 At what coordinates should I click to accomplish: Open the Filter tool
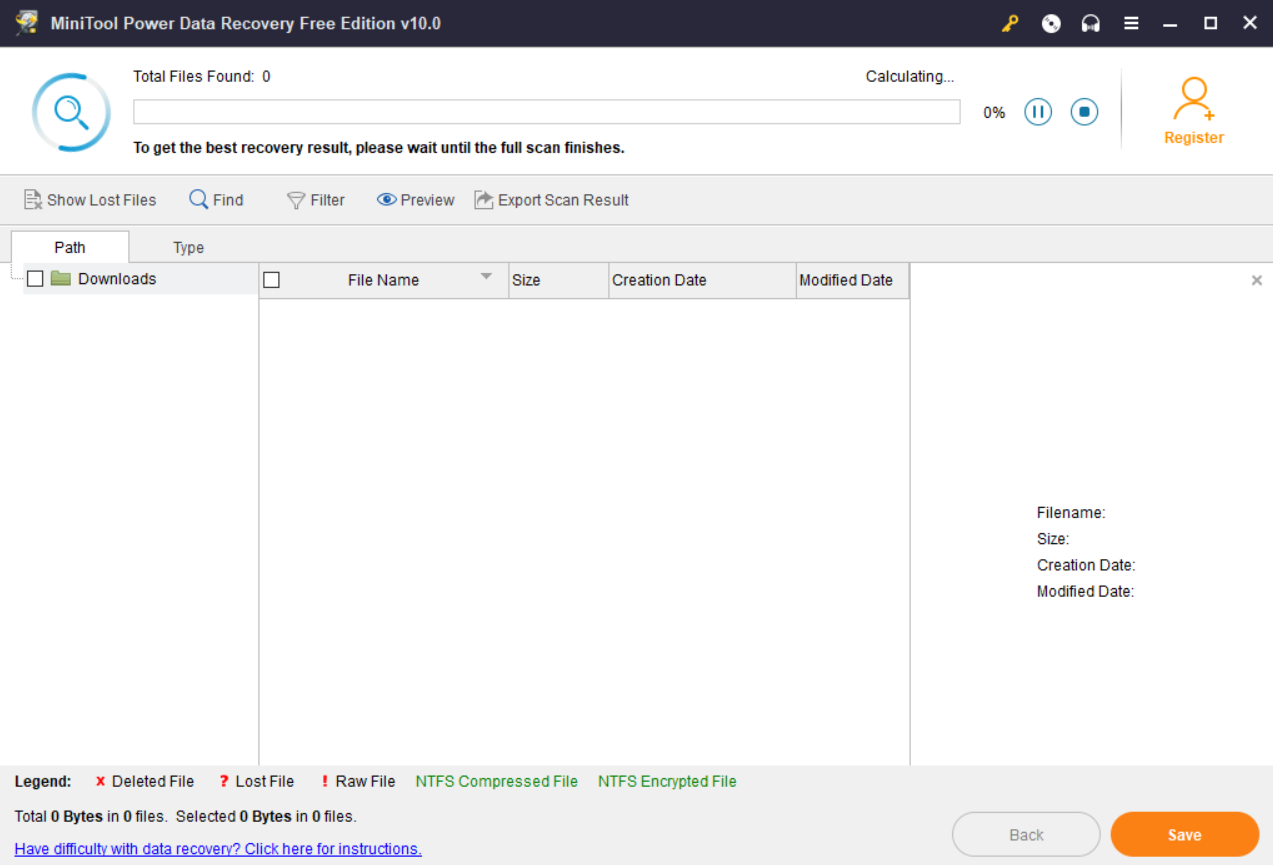[315, 200]
